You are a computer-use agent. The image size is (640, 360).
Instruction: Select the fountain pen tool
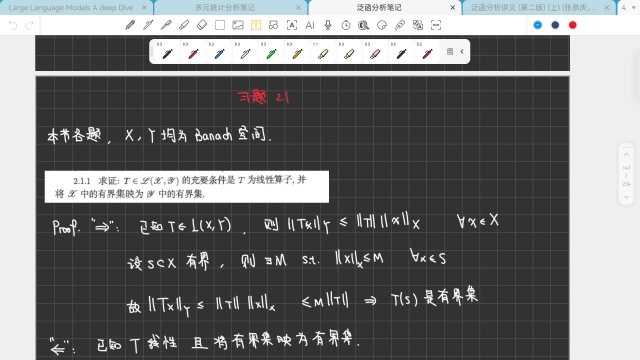[x=166, y=25]
